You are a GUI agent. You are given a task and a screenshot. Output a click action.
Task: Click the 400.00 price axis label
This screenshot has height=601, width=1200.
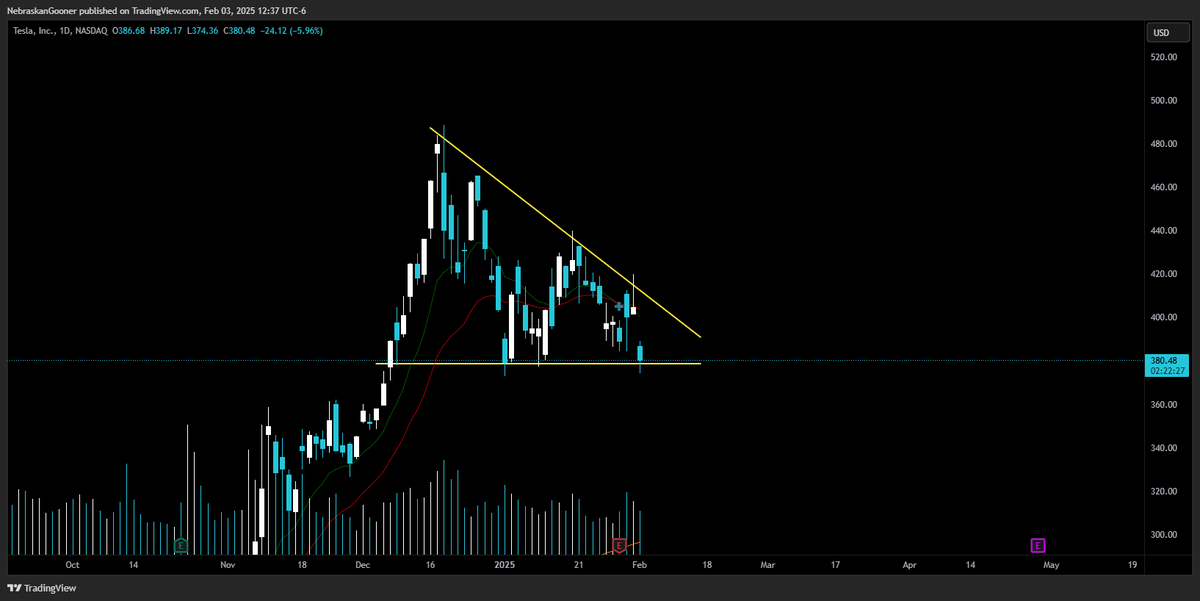1163,318
